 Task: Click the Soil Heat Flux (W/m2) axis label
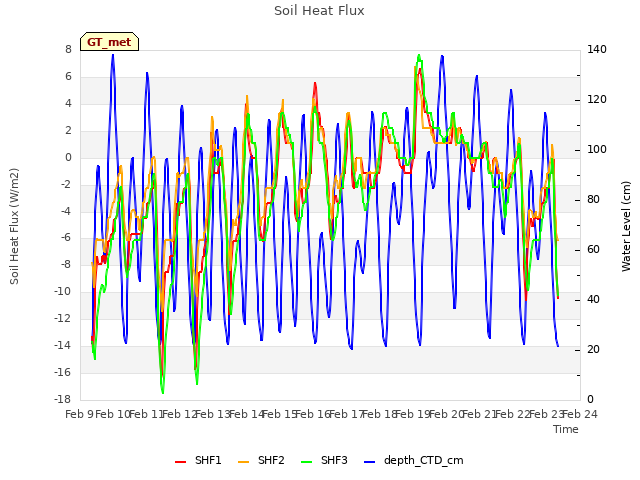(x=14, y=226)
